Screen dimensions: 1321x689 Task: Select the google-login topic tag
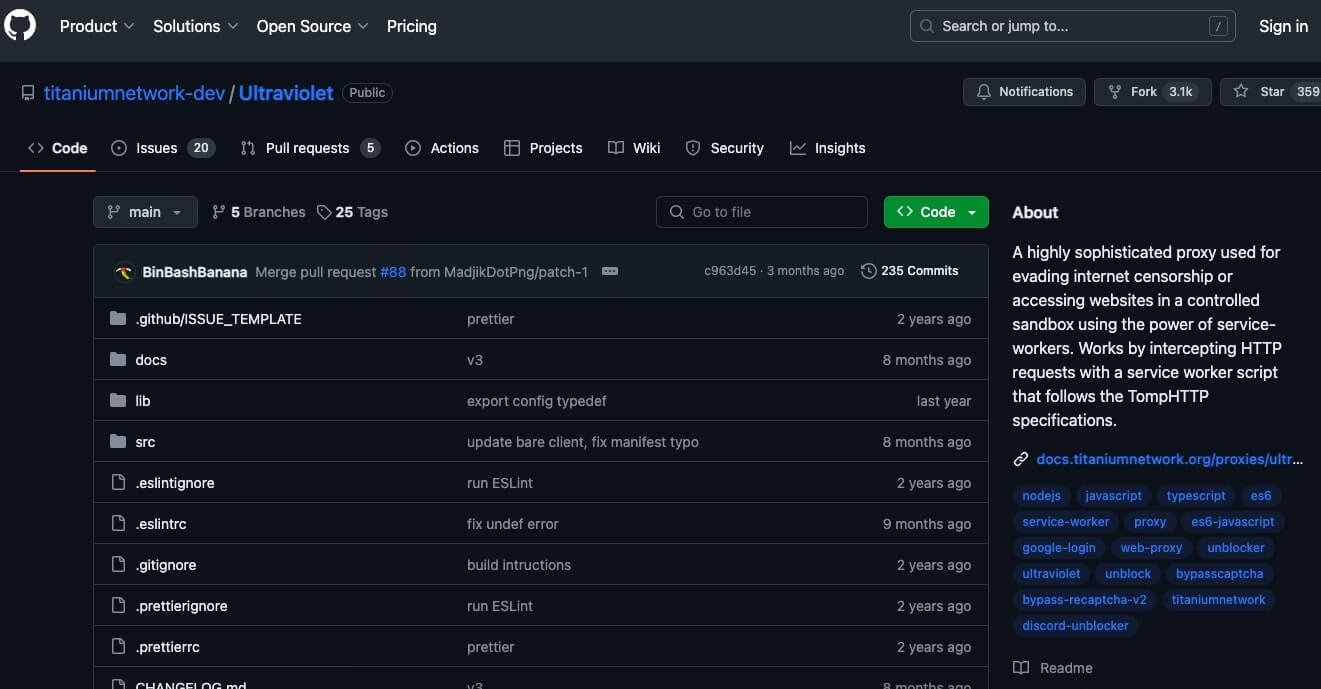point(1059,548)
